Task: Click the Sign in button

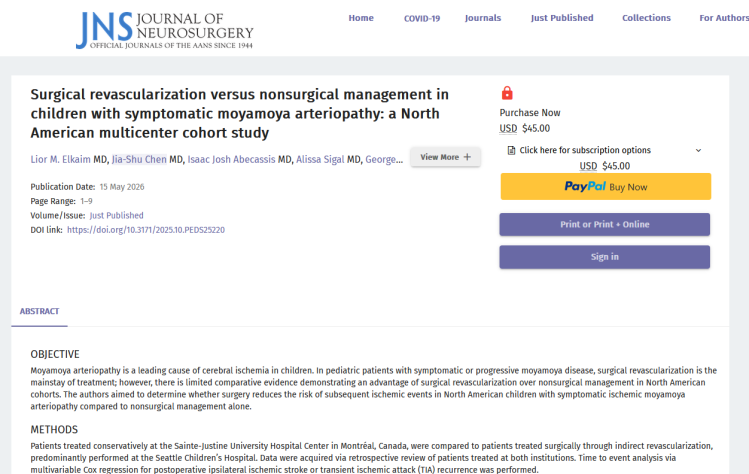Action: coord(605,257)
